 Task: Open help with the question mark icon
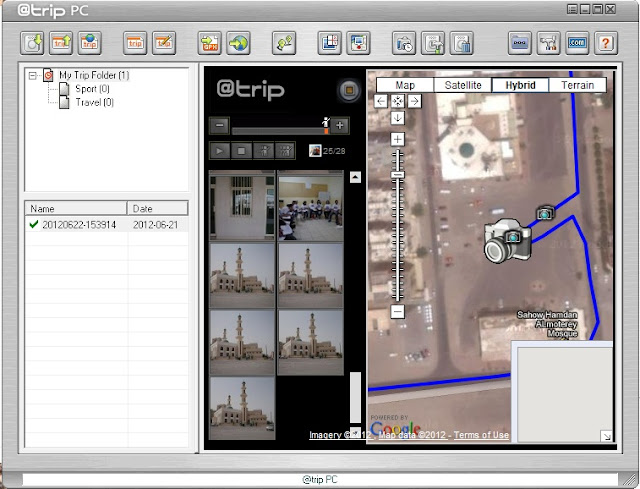tap(606, 43)
